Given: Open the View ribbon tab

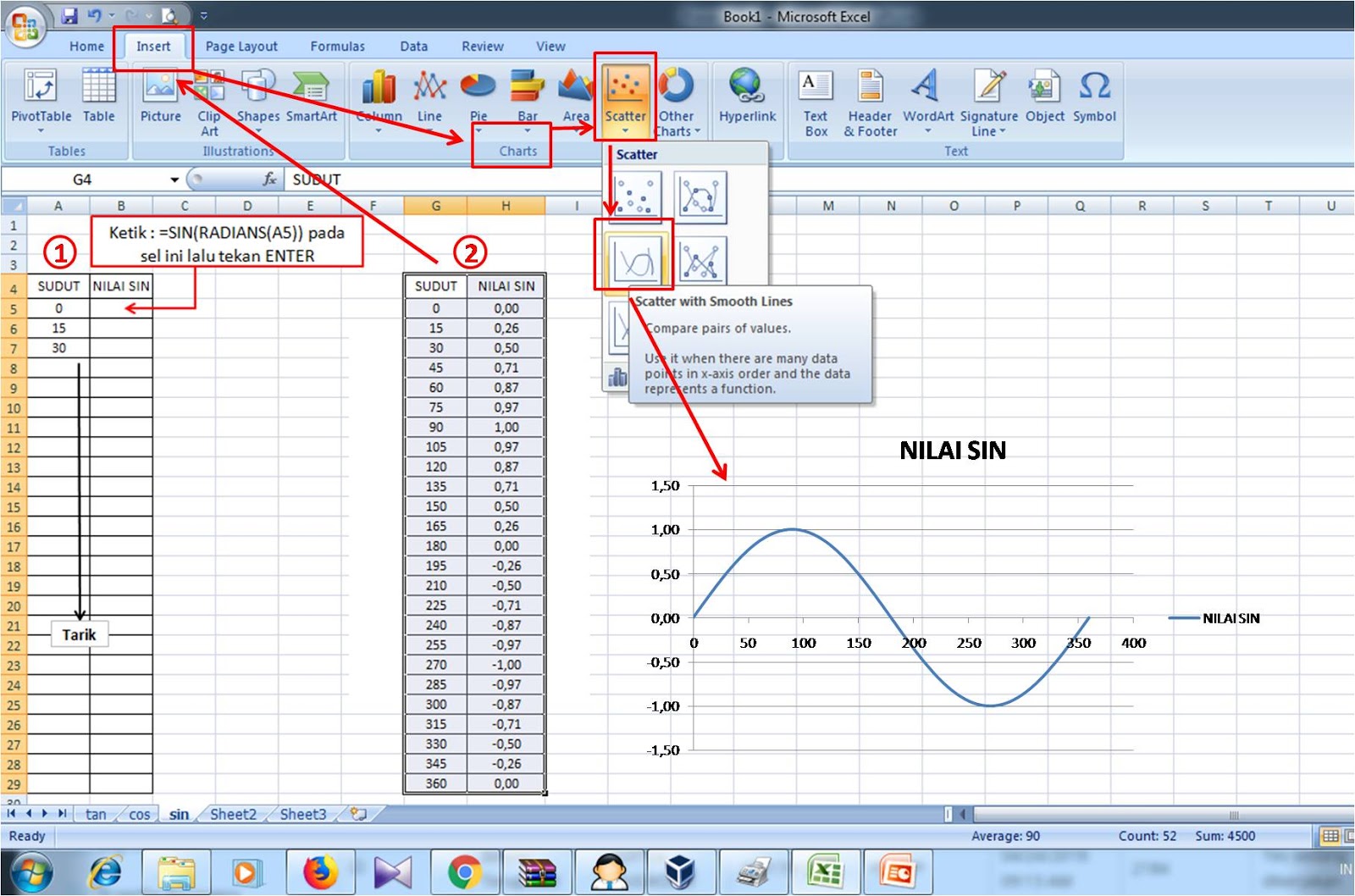Looking at the screenshot, I should click(x=550, y=47).
